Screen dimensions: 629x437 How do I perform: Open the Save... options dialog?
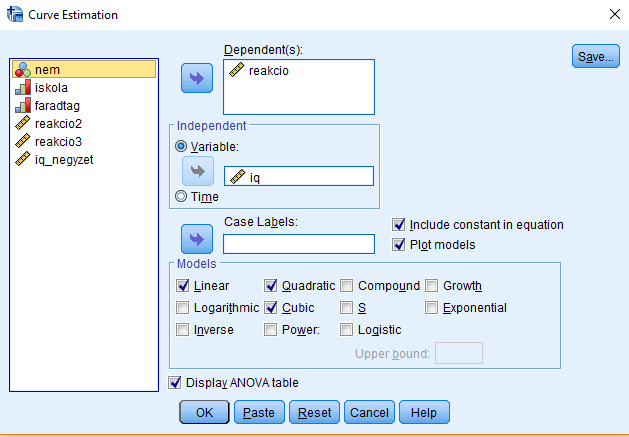[596, 56]
